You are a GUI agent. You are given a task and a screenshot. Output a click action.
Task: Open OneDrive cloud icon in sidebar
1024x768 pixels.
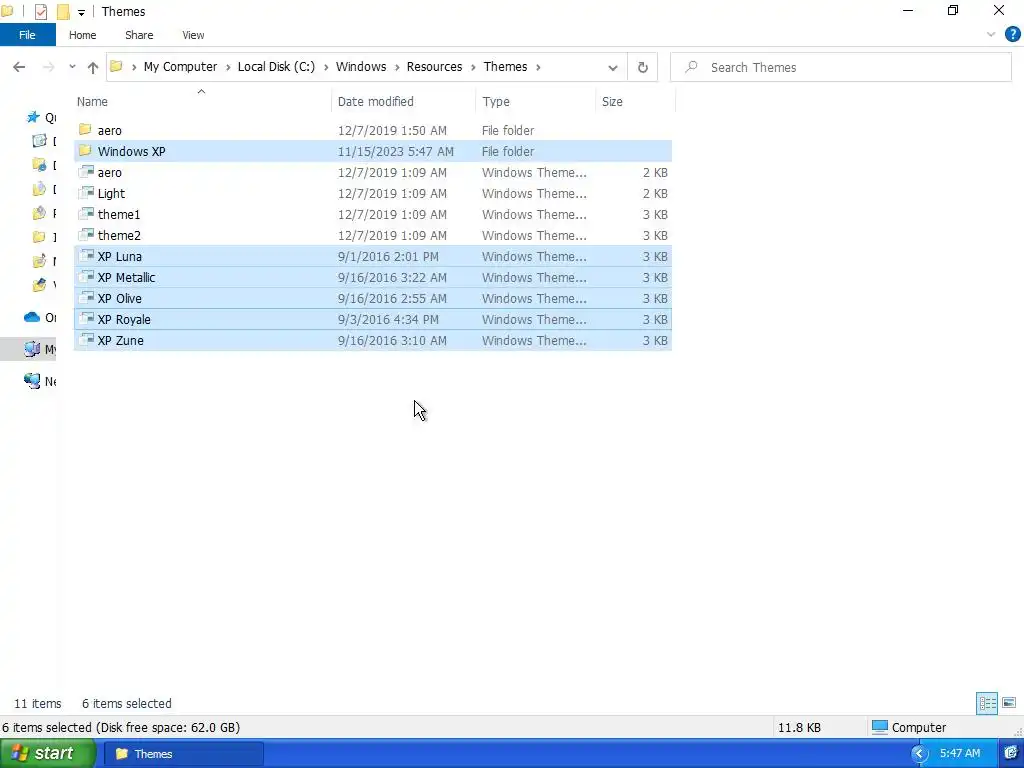[x=32, y=317]
